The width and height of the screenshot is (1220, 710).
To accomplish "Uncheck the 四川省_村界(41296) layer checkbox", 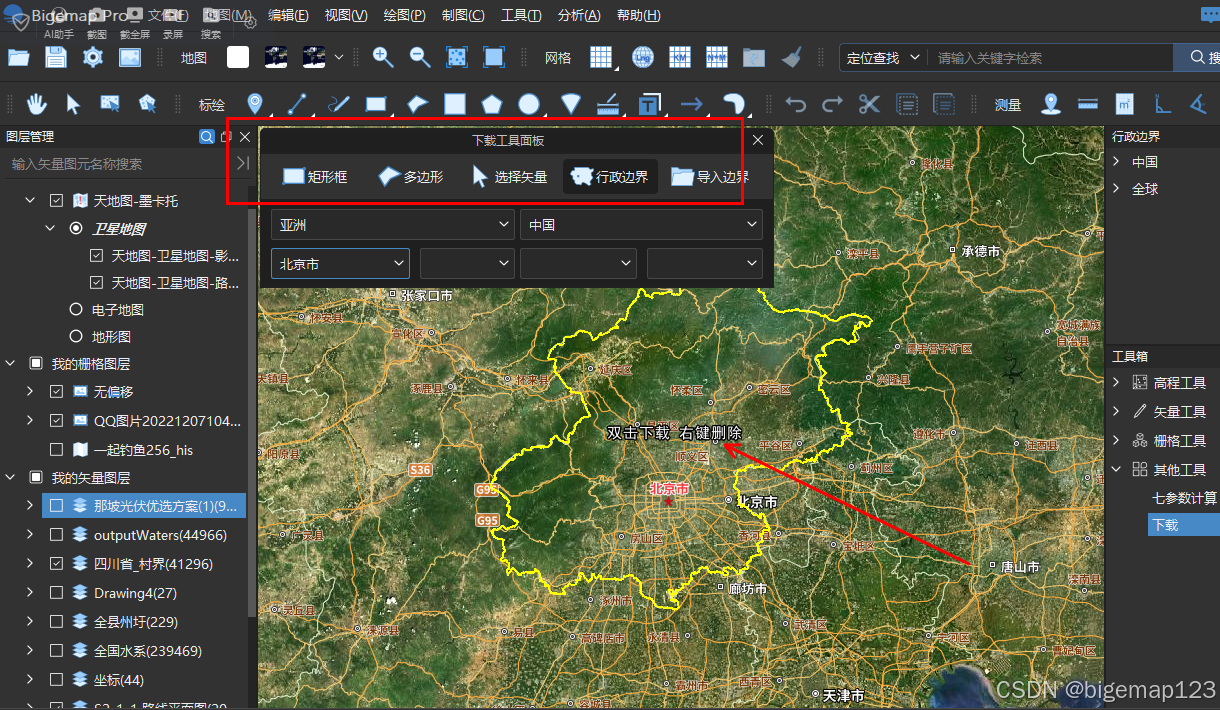I will tap(57, 564).
